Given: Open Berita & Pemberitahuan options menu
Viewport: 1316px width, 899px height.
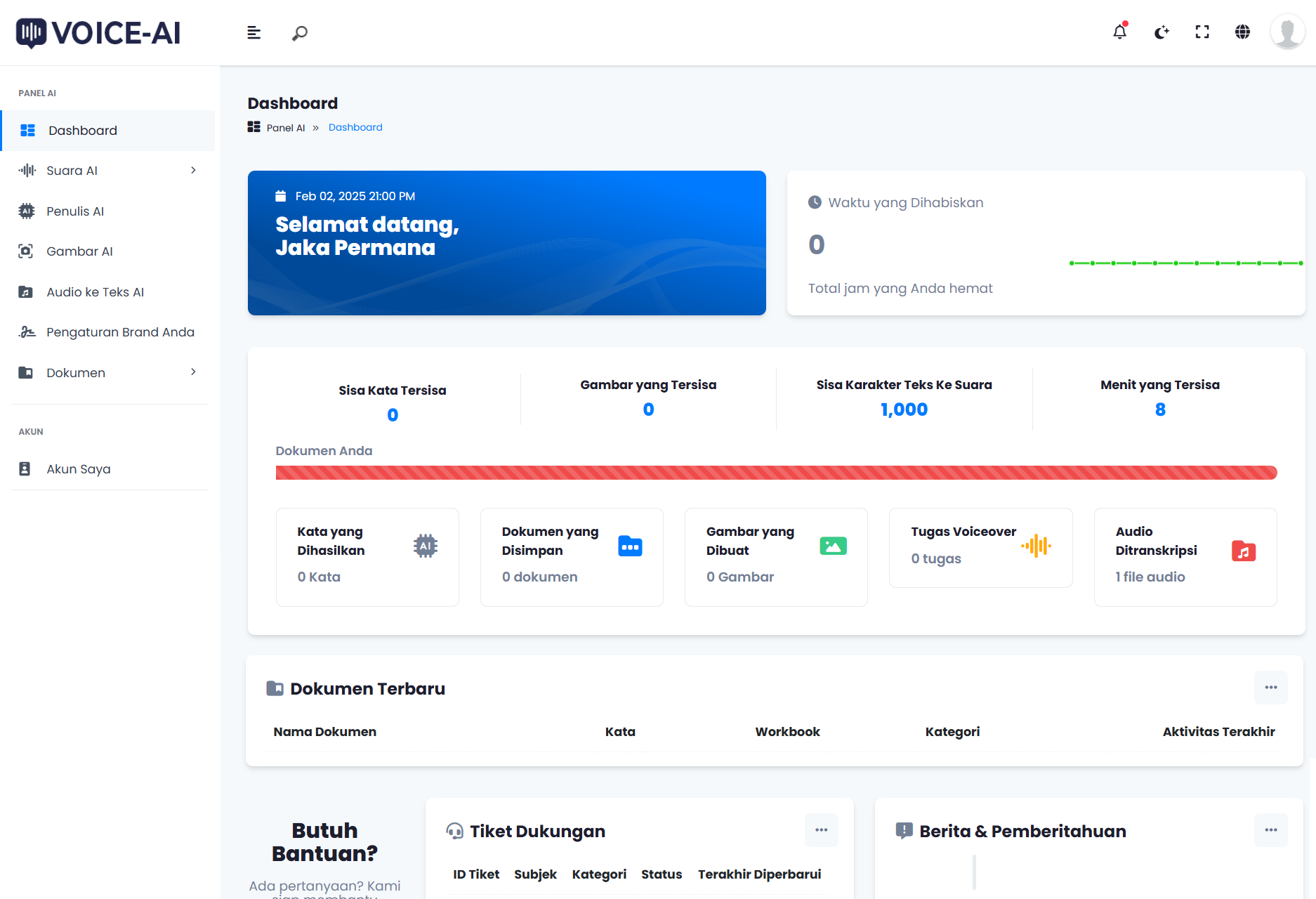Looking at the screenshot, I should [1270, 830].
